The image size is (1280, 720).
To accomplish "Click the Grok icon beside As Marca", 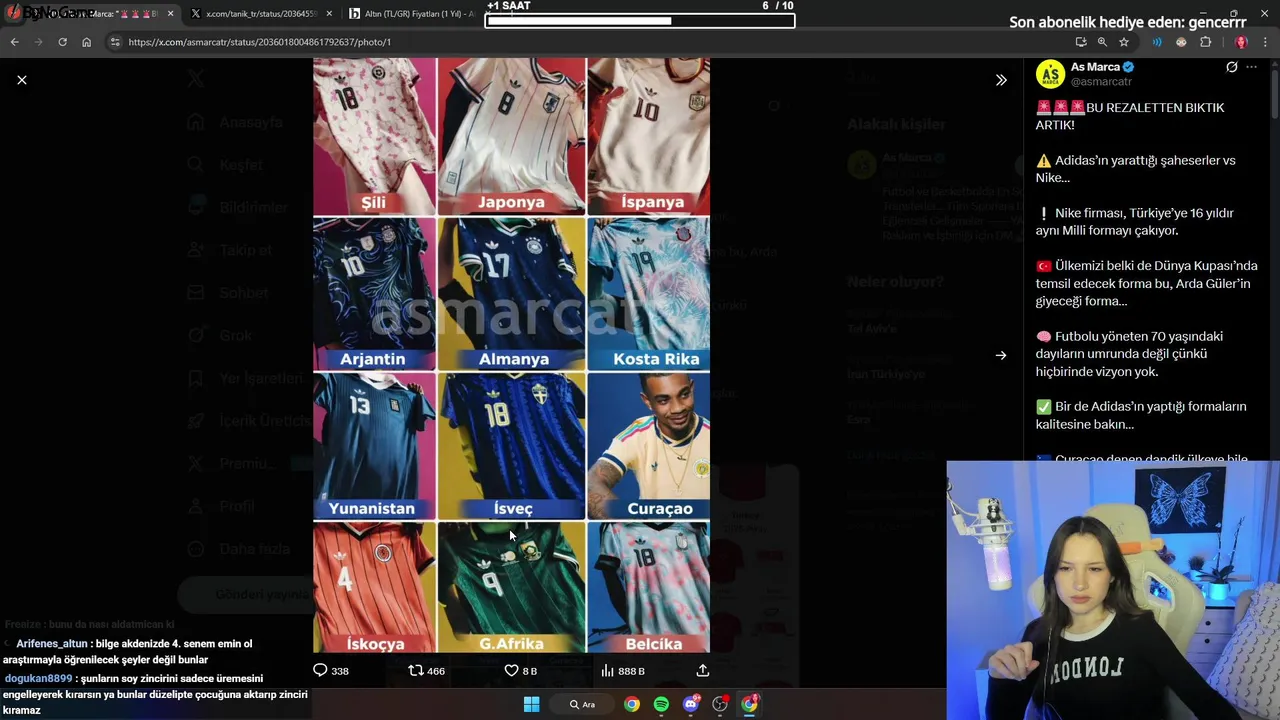I will pos(1232,67).
